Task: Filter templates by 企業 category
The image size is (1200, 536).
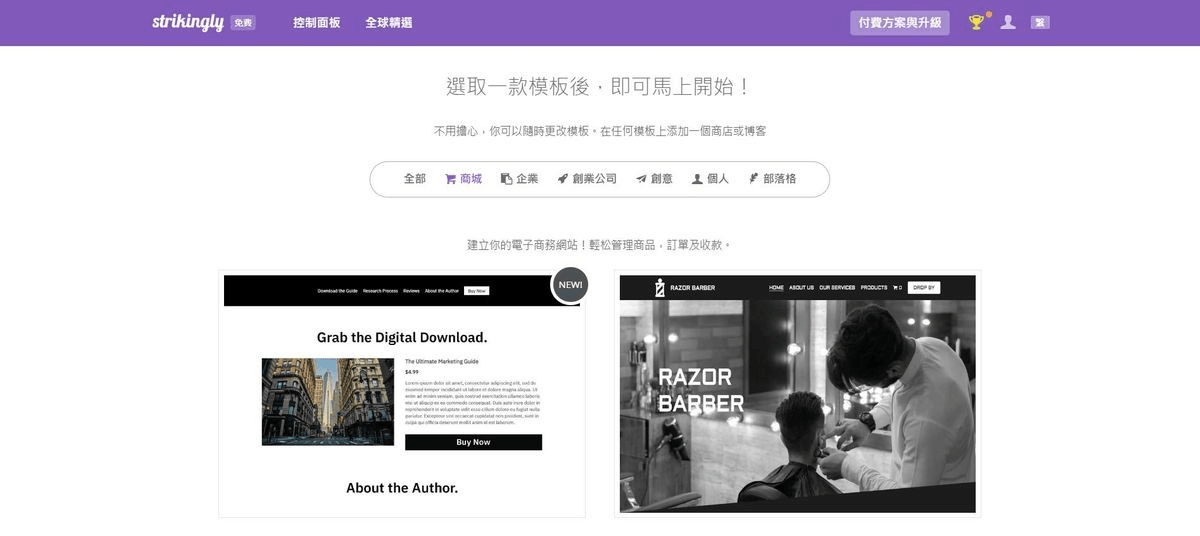Action: [520, 179]
